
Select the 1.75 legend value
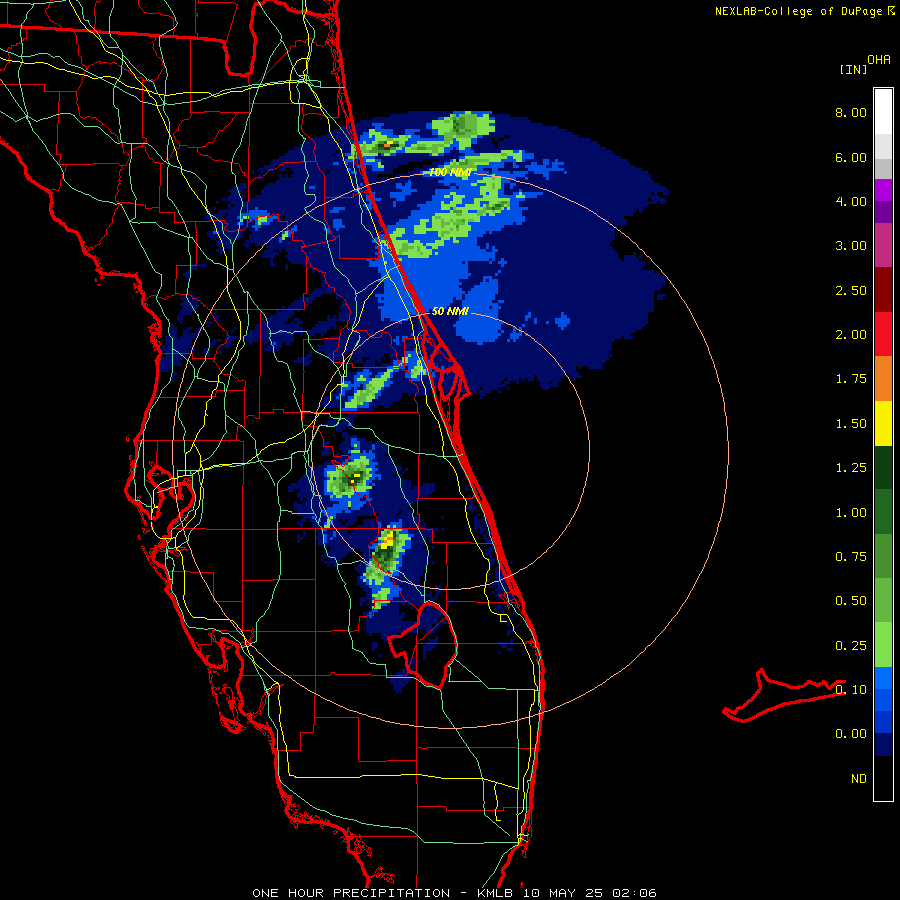851,379
